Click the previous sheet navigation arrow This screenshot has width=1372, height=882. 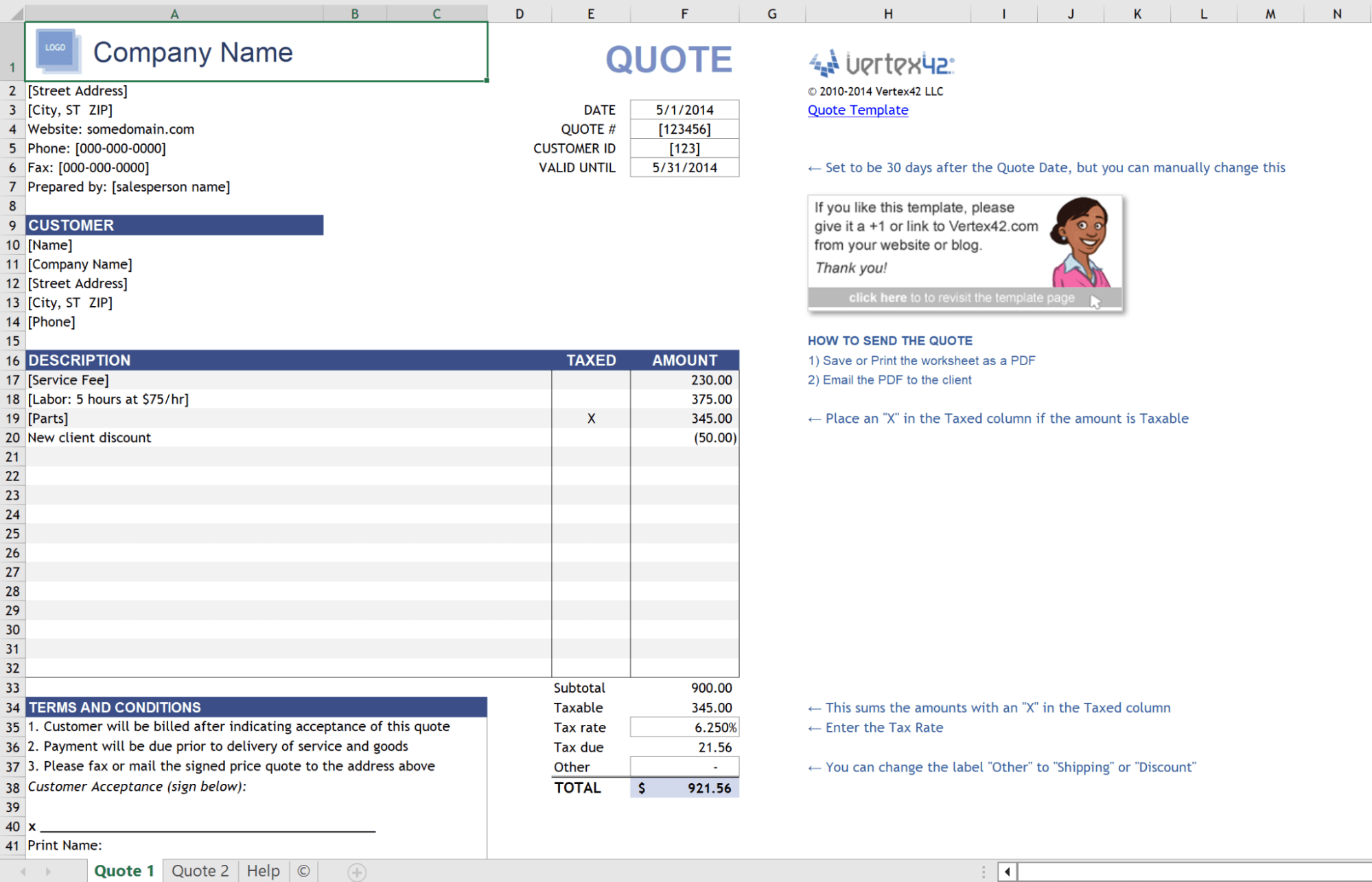pyautogui.click(x=23, y=872)
